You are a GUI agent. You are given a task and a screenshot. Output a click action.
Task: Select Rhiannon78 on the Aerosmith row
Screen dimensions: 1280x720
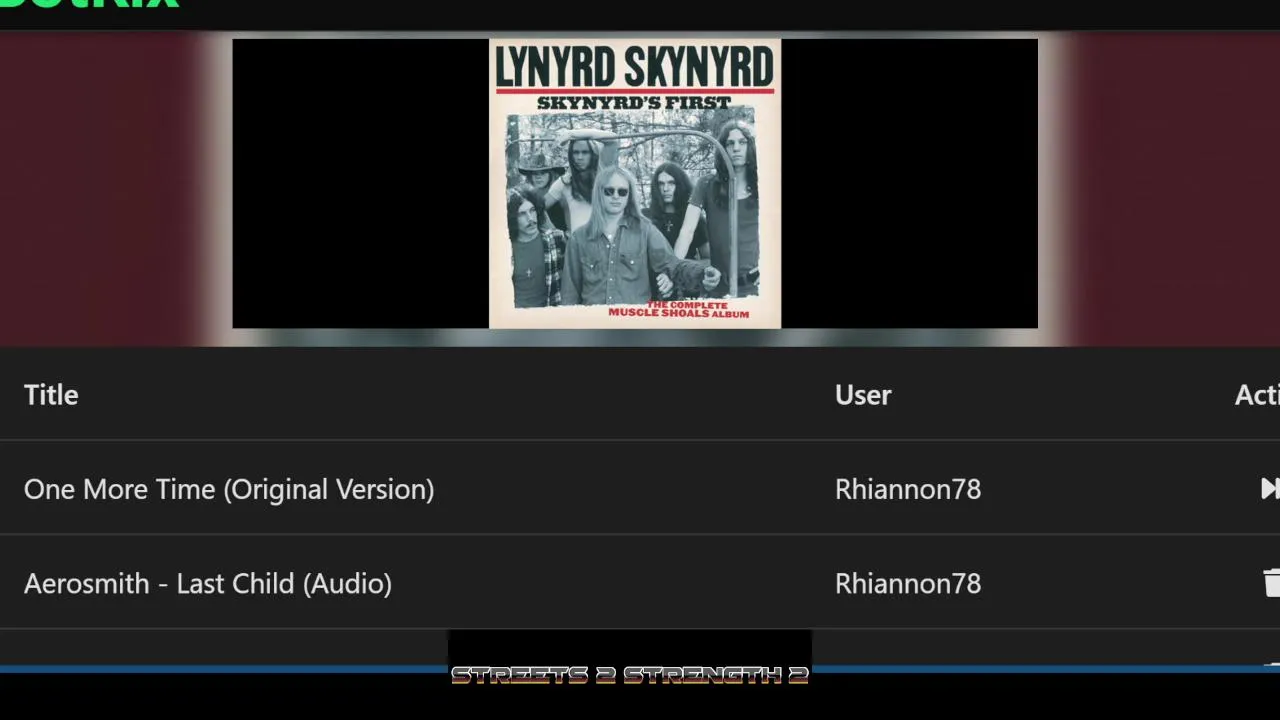[908, 583]
